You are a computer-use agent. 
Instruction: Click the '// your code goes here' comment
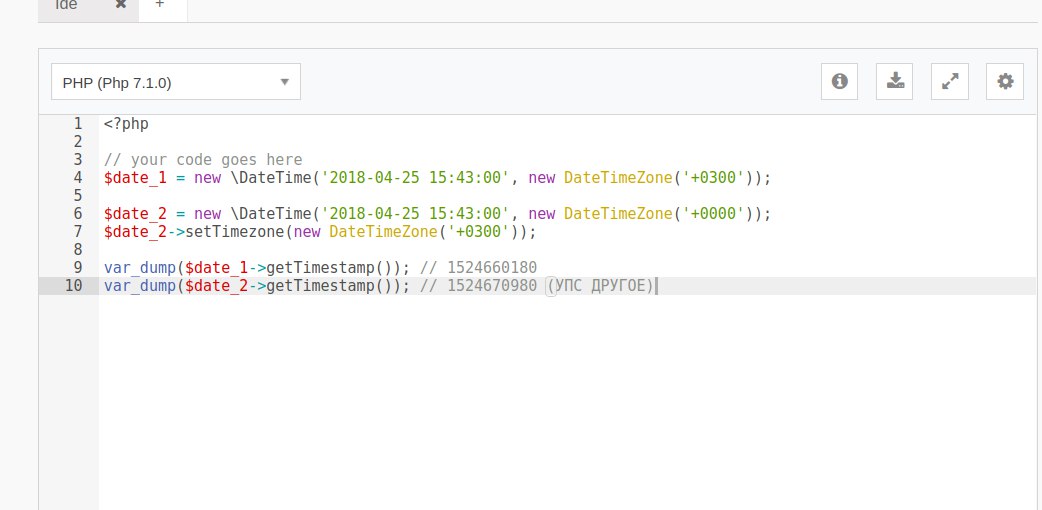click(203, 160)
